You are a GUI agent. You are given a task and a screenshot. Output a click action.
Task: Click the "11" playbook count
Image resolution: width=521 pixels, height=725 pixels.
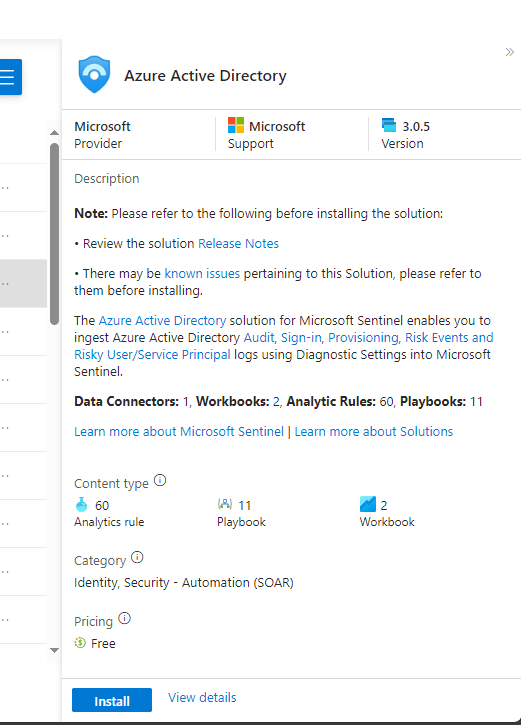pyautogui.click(x=245, y=505)
